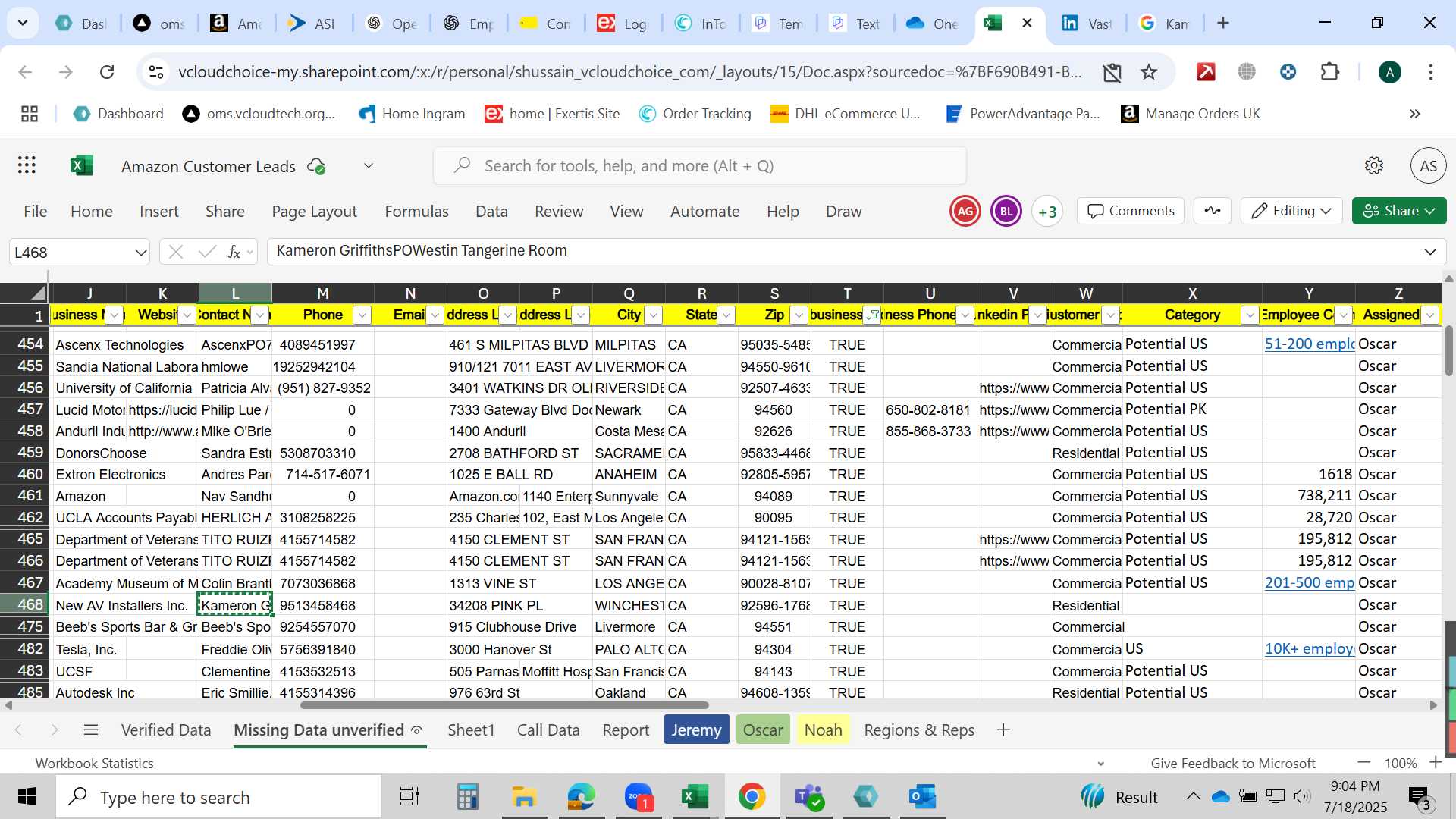
Task: Select the row 460 header
Action: point(25,475)
